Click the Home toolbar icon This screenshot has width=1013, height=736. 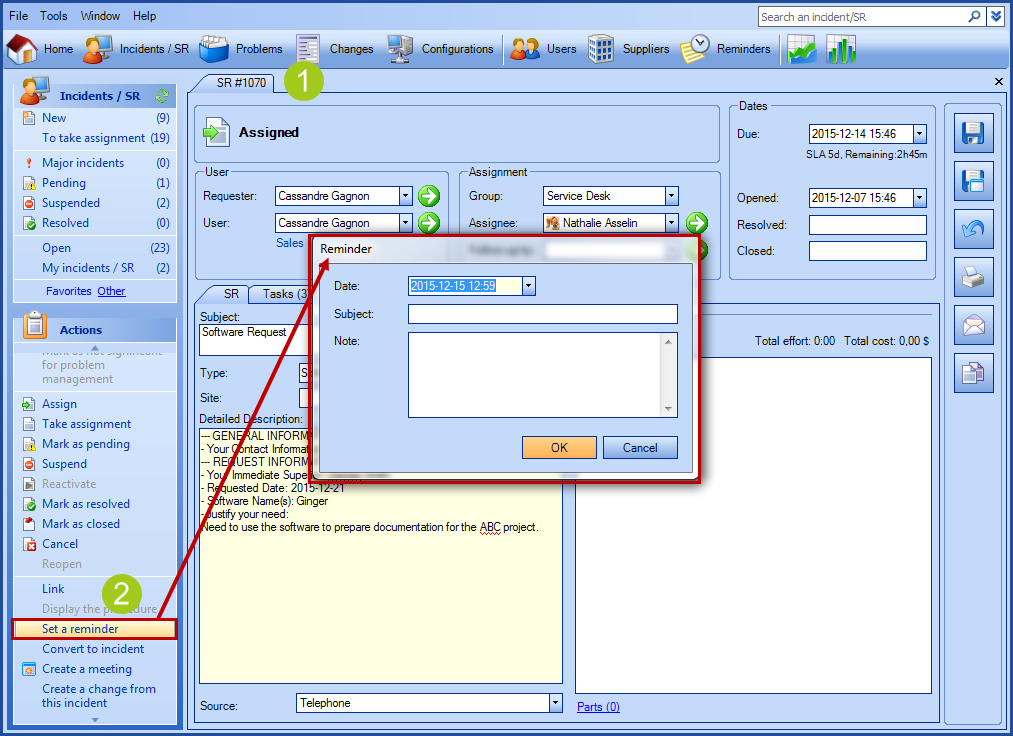pyautogui.click(x=44, y=48)
